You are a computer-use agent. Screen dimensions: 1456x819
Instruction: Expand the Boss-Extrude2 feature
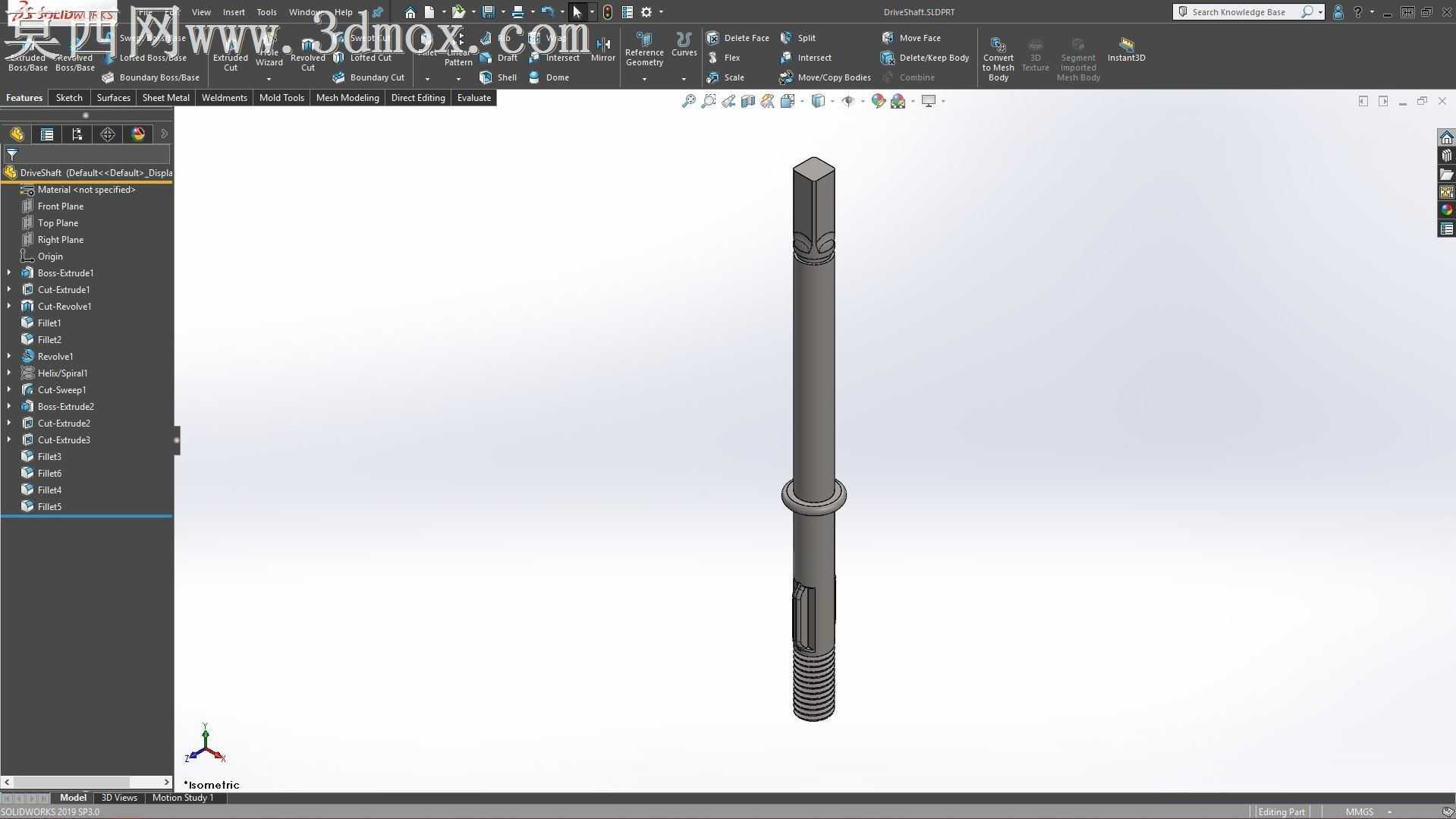[9, 406]
